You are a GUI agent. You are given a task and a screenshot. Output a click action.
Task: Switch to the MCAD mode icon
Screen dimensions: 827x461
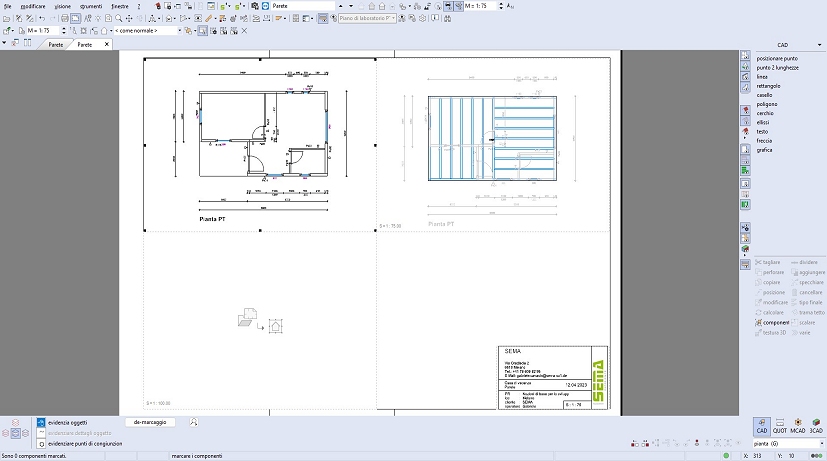tap(797, 426)
